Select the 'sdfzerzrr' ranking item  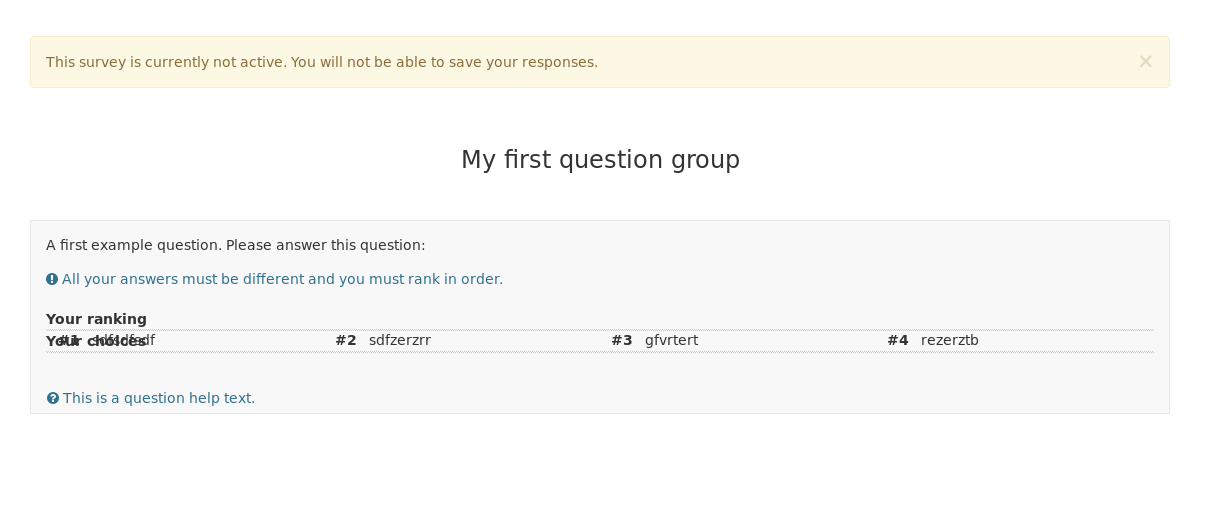click(400, 341)
